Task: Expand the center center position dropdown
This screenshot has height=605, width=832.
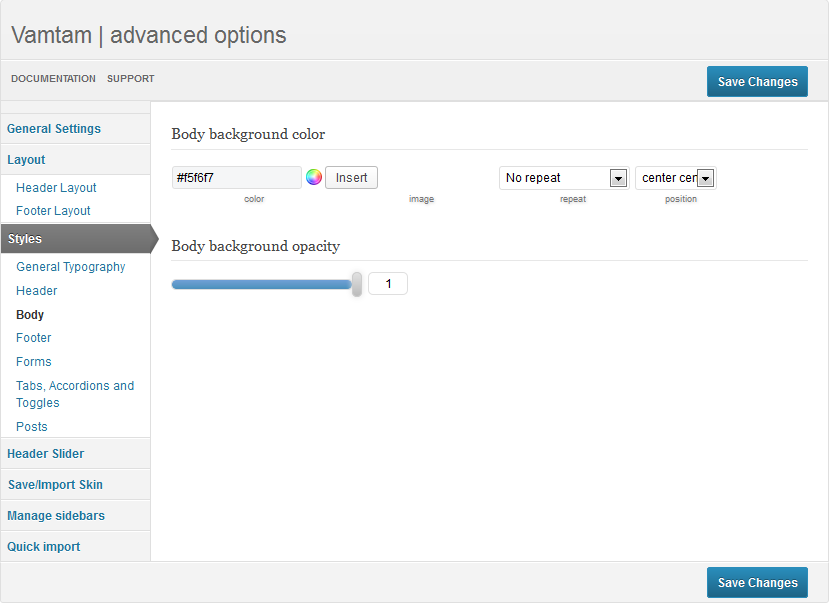Action: (675, 178)
